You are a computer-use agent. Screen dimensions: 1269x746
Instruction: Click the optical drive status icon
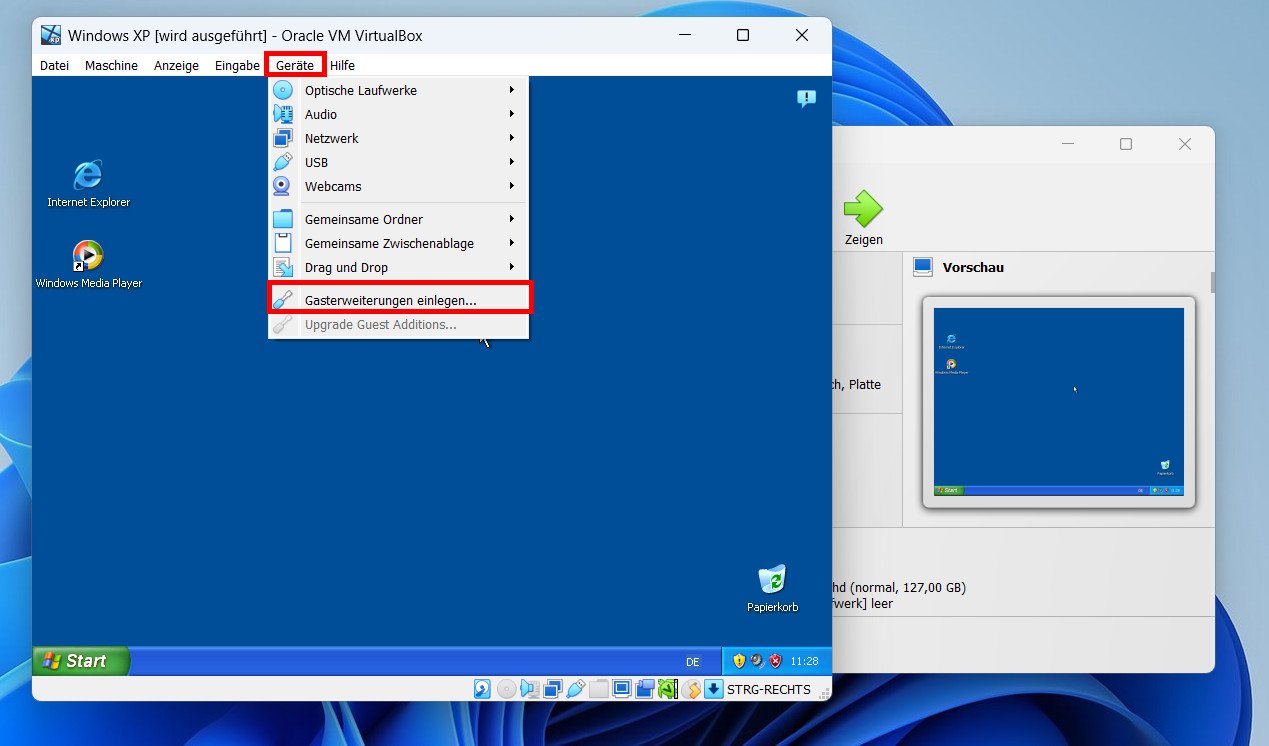point(506,689)
